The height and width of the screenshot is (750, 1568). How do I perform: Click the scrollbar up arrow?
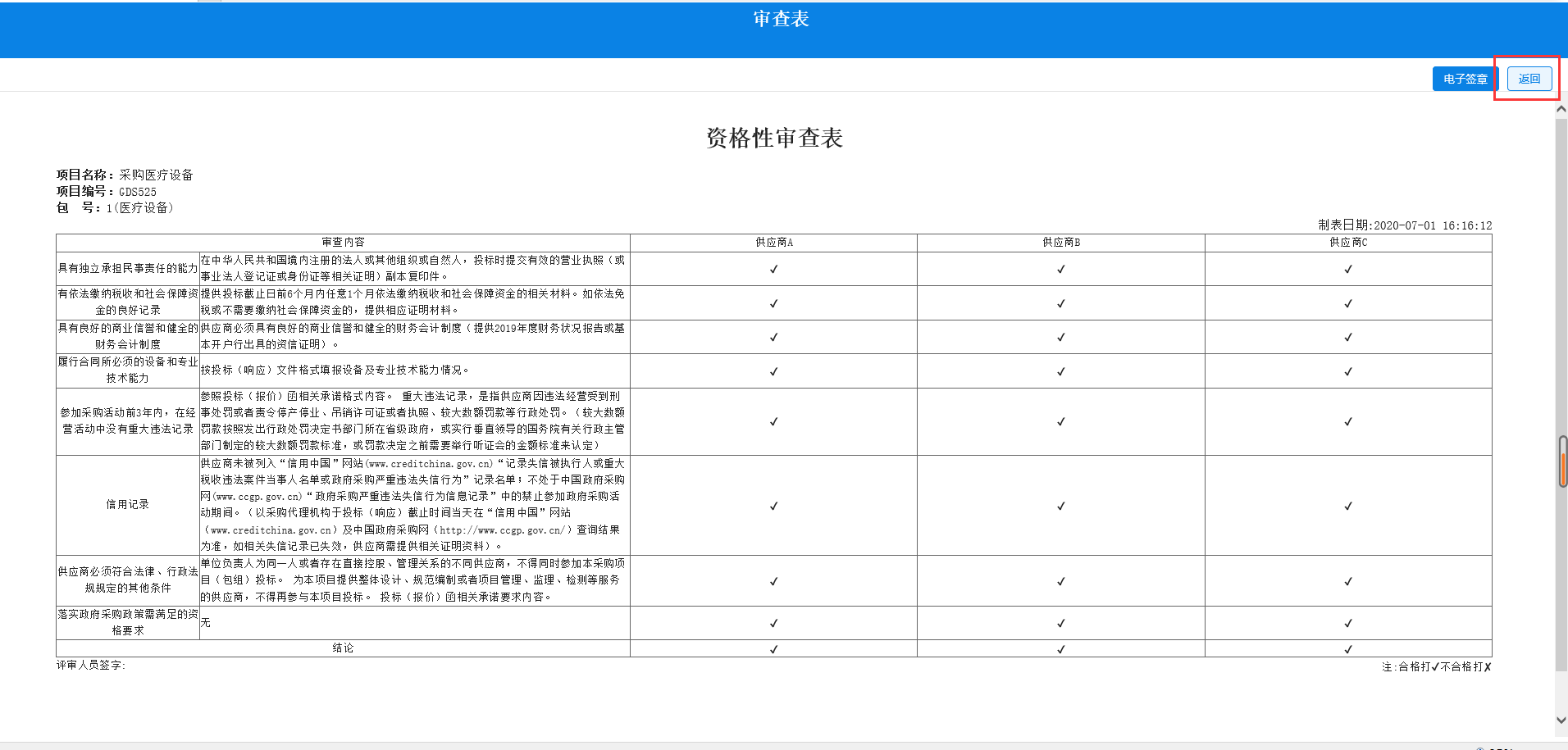coord(1561,109)
